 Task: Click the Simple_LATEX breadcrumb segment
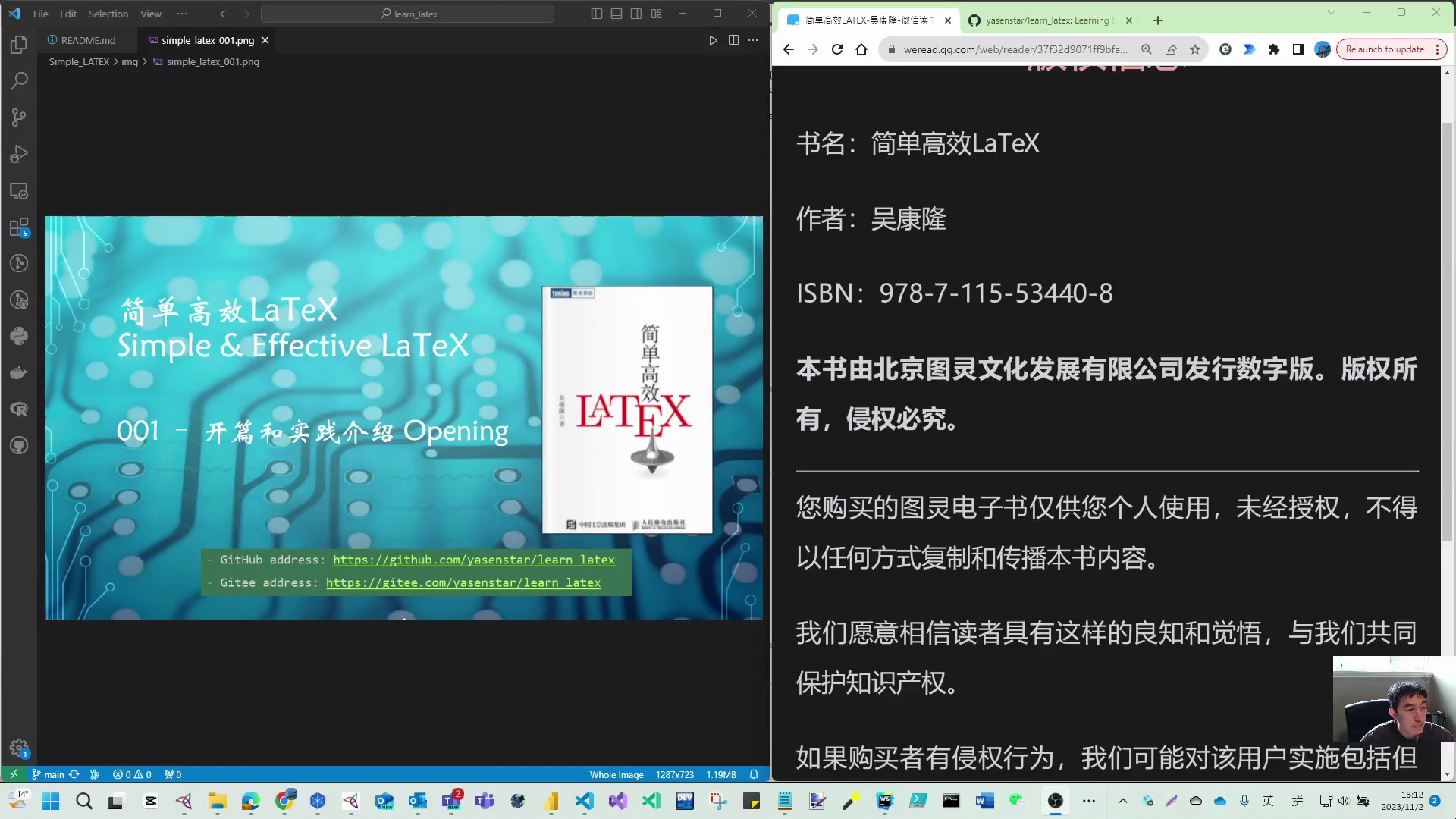tap(79, 61)
